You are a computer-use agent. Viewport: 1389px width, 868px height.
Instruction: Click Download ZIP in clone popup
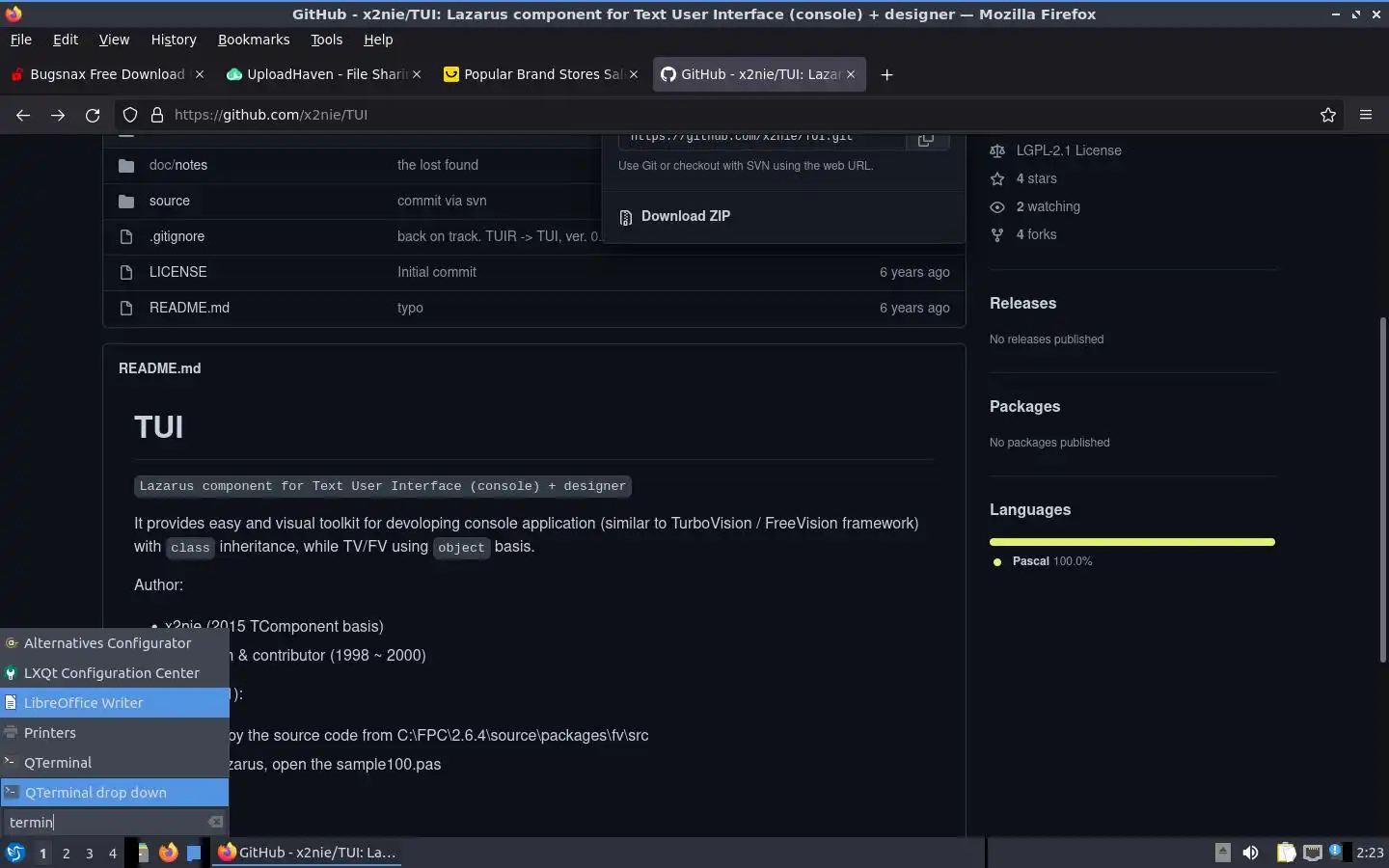[686, 216]
